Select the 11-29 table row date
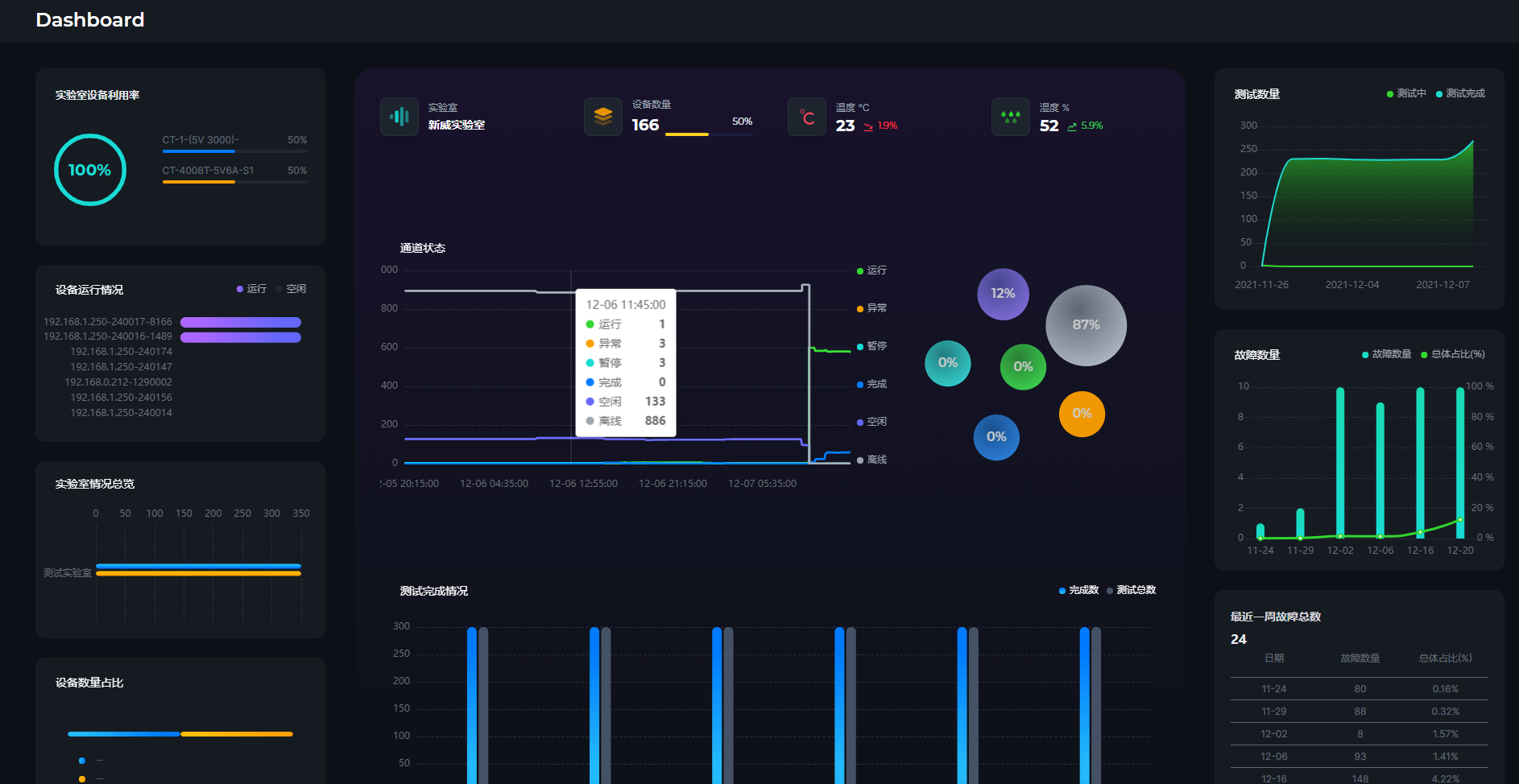1519x784 pixels. tap(1274, 712)
